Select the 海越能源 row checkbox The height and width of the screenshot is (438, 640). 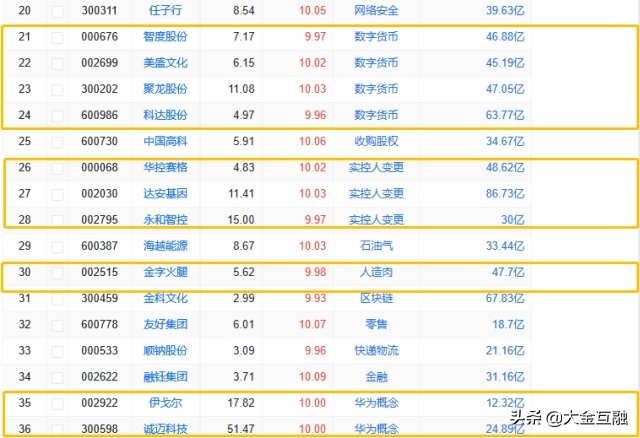(x=57, y=247)
